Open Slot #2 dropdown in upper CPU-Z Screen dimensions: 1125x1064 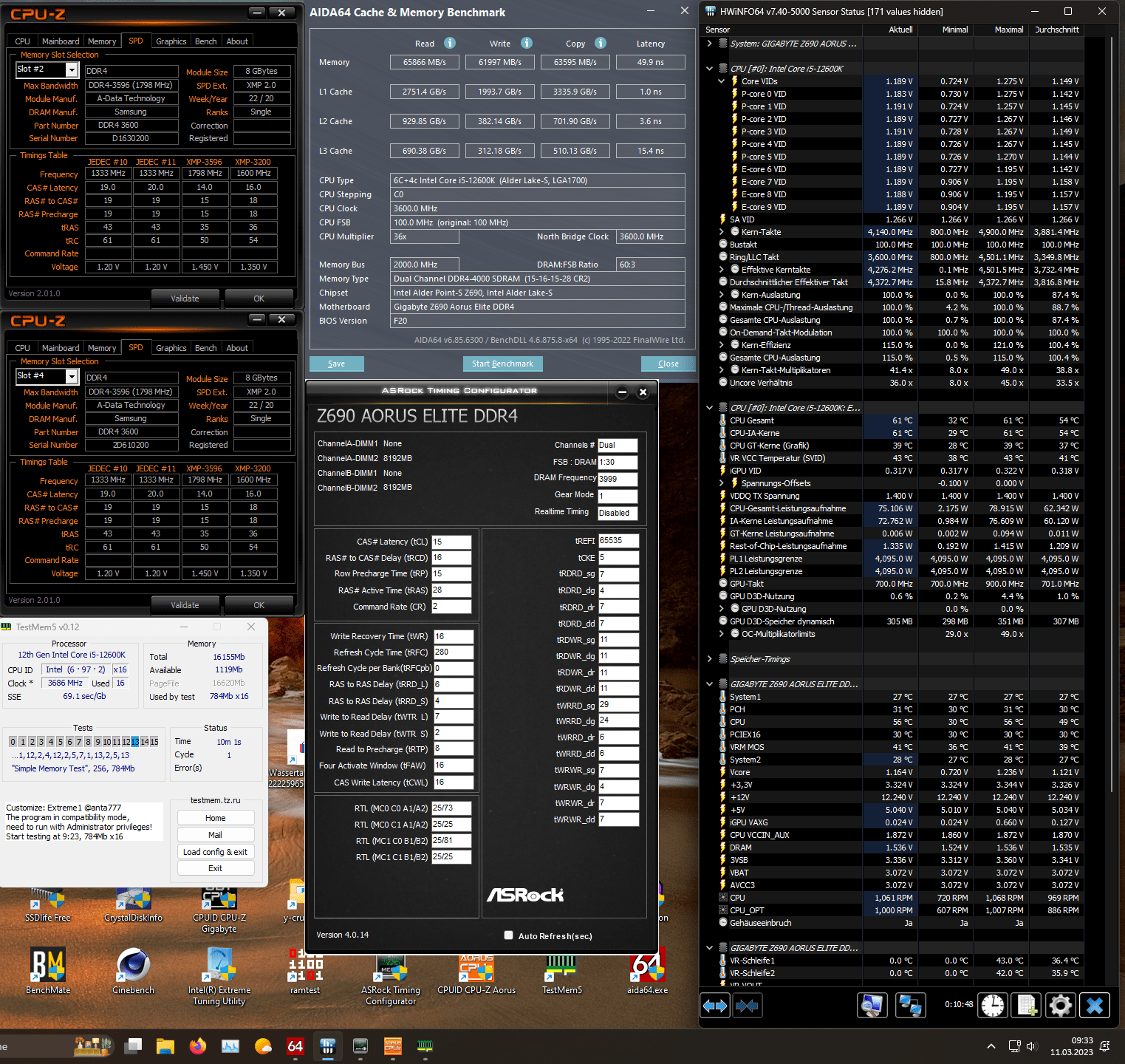point(72,69)
